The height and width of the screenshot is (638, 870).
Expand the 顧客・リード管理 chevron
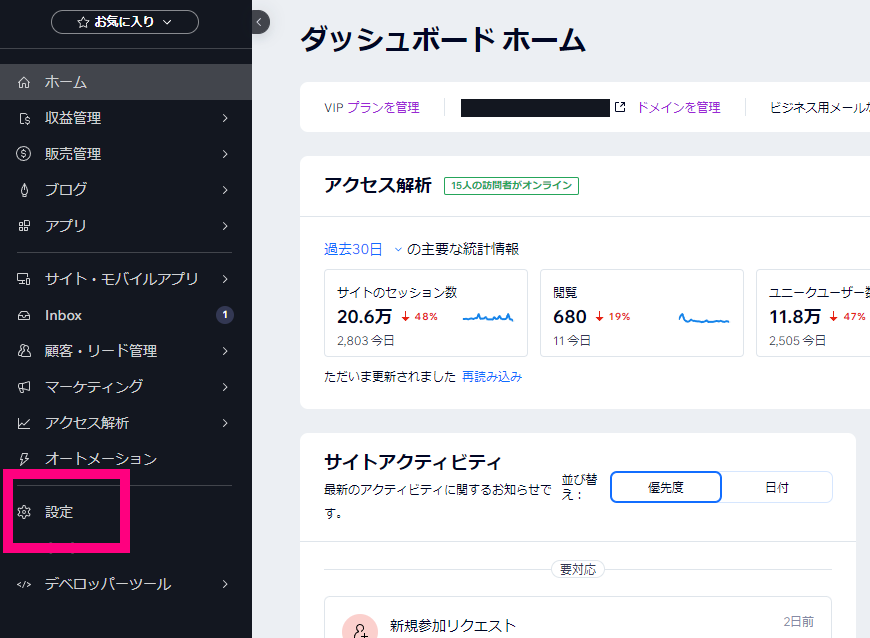[225, 351]
